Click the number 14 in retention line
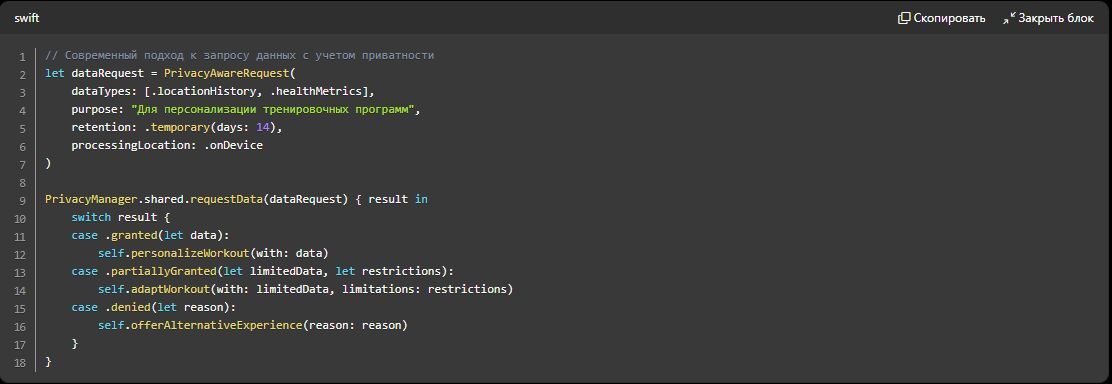 pos(262,128)
